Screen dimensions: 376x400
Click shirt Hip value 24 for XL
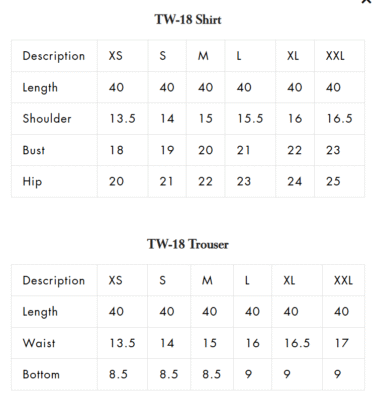click(295, 181)
